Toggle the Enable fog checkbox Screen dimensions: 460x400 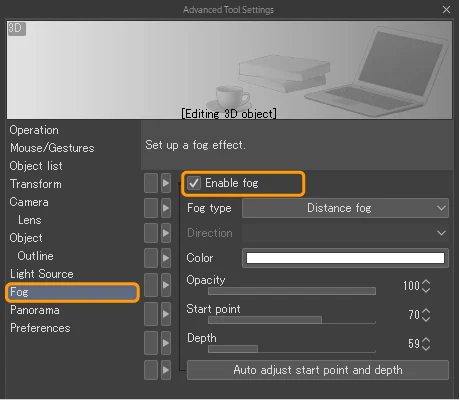tap(194, 183)
